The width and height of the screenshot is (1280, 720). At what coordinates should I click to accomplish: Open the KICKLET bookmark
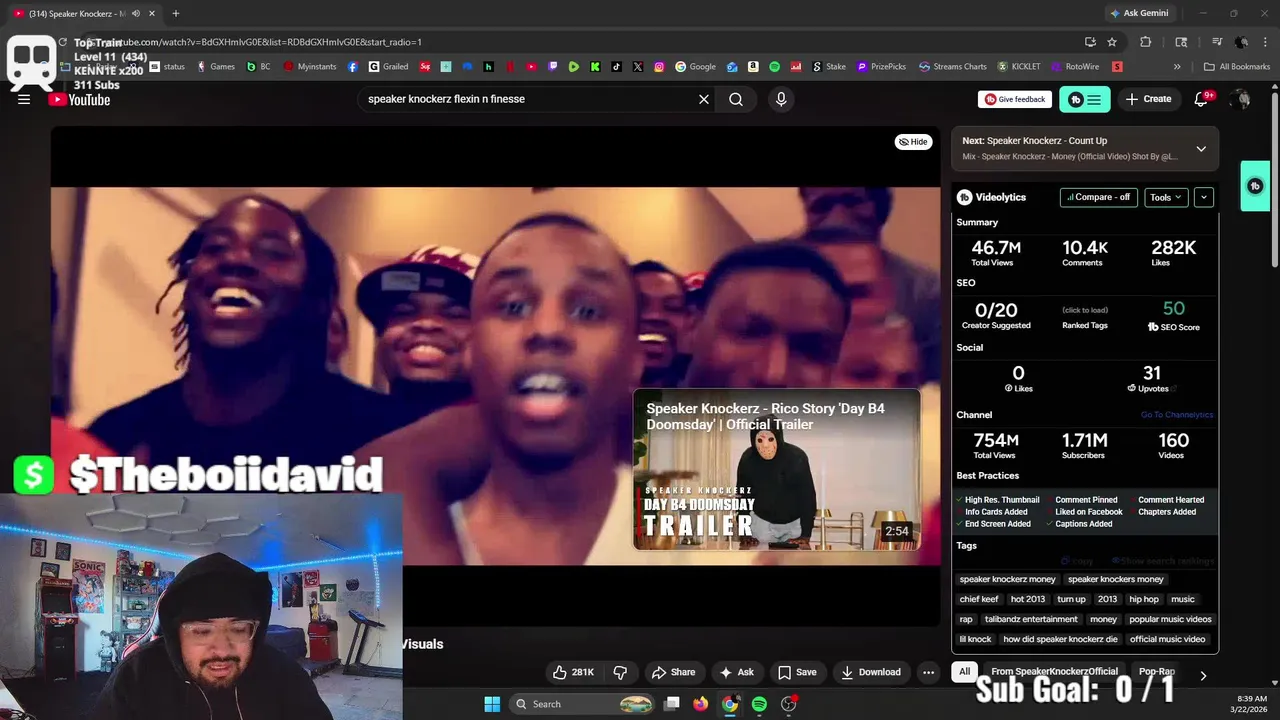(1019, 67)
